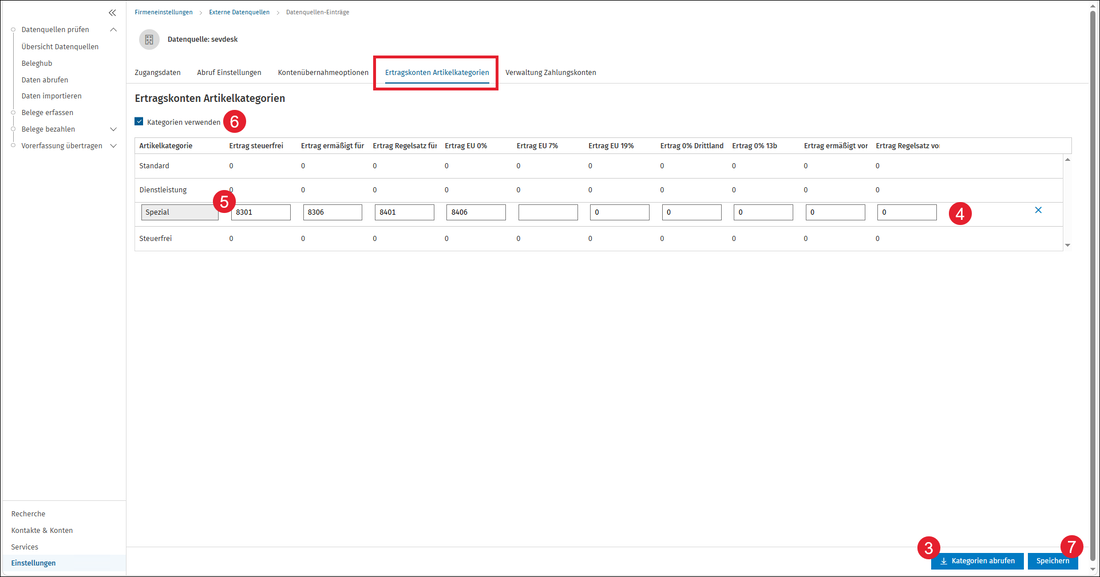This screenshot has width=1100, height=577.
Task: Collapse the sidebar with double-chevron icon
Action: click(112, 13)
